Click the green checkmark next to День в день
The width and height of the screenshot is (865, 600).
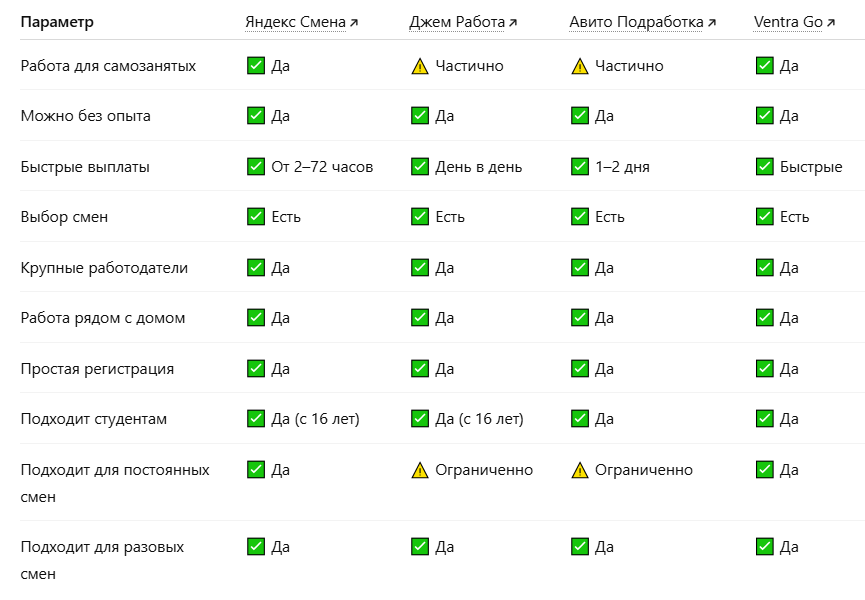[420, 167]
